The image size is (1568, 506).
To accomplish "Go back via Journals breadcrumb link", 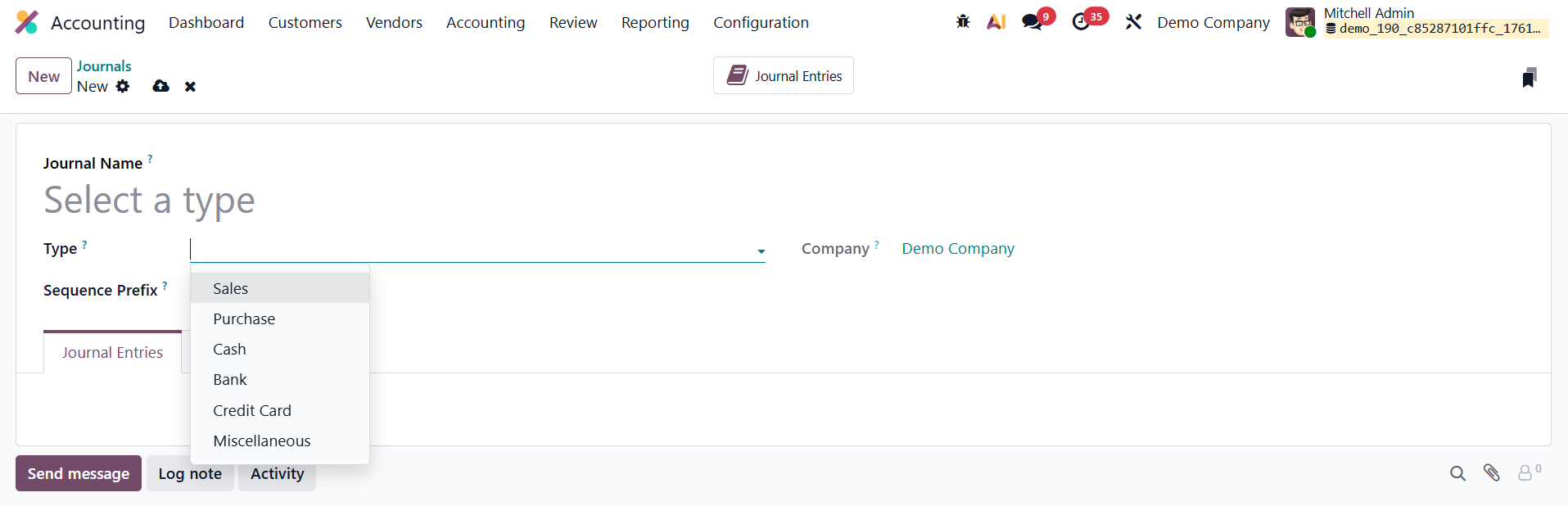I will click(104, 66).
